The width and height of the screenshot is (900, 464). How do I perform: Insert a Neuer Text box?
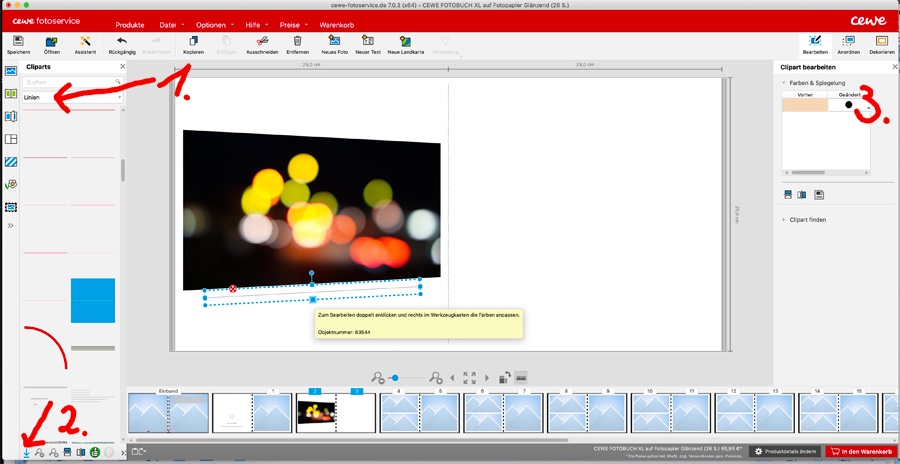[368, 42]
